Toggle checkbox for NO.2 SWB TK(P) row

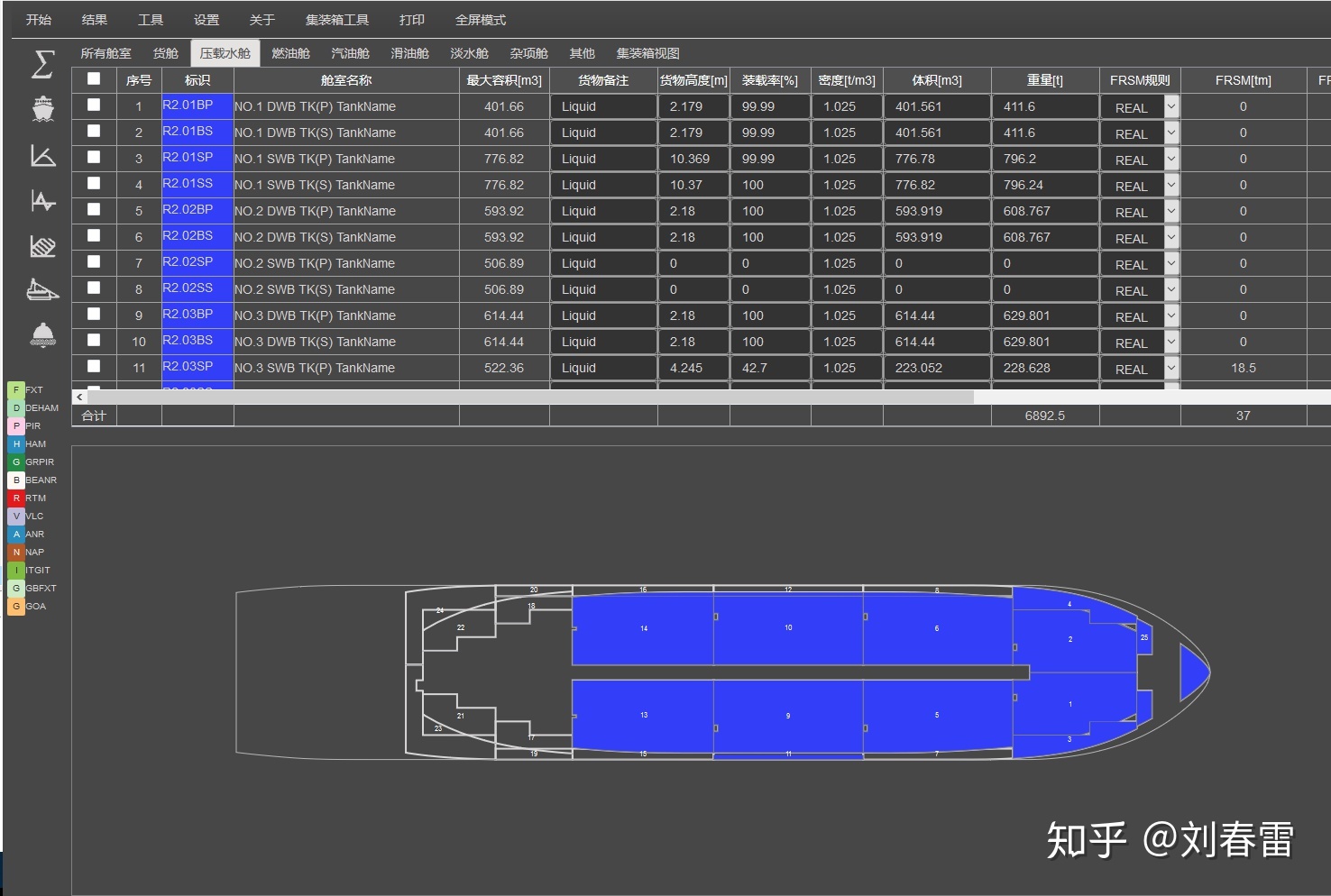(x=94, y=261)
